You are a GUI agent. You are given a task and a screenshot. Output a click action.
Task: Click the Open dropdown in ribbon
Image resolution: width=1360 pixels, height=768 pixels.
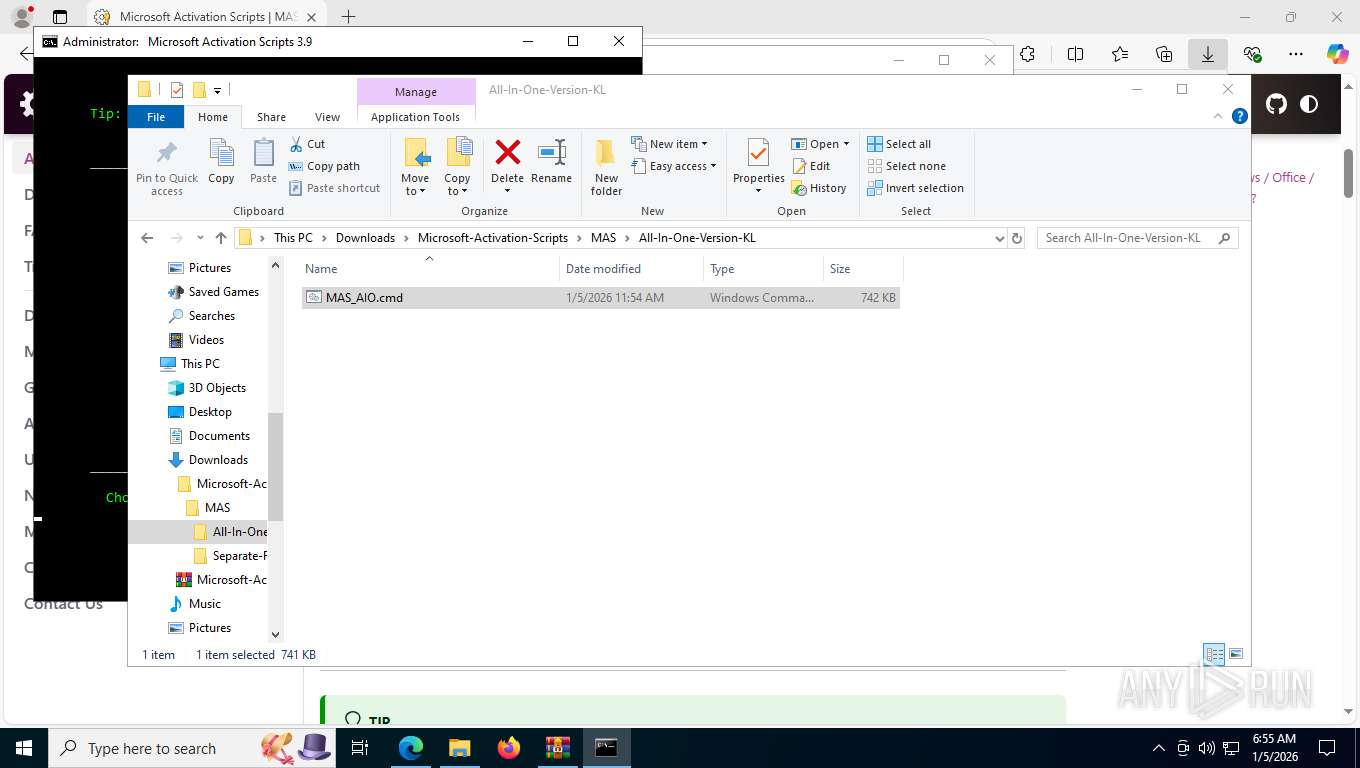click(x=820, y=144)
